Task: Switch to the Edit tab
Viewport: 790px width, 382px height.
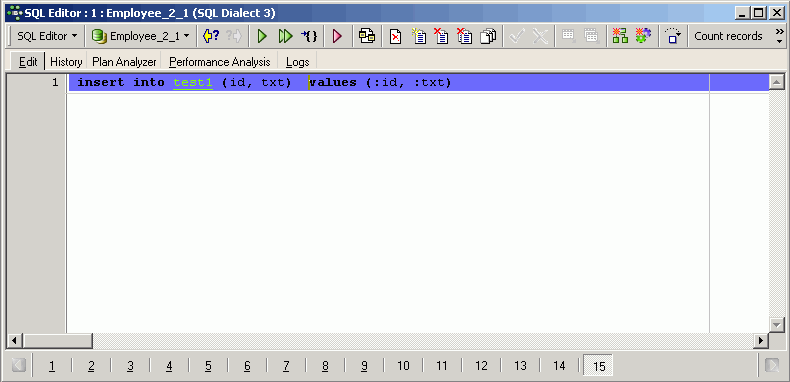Action: pos(28,62)
